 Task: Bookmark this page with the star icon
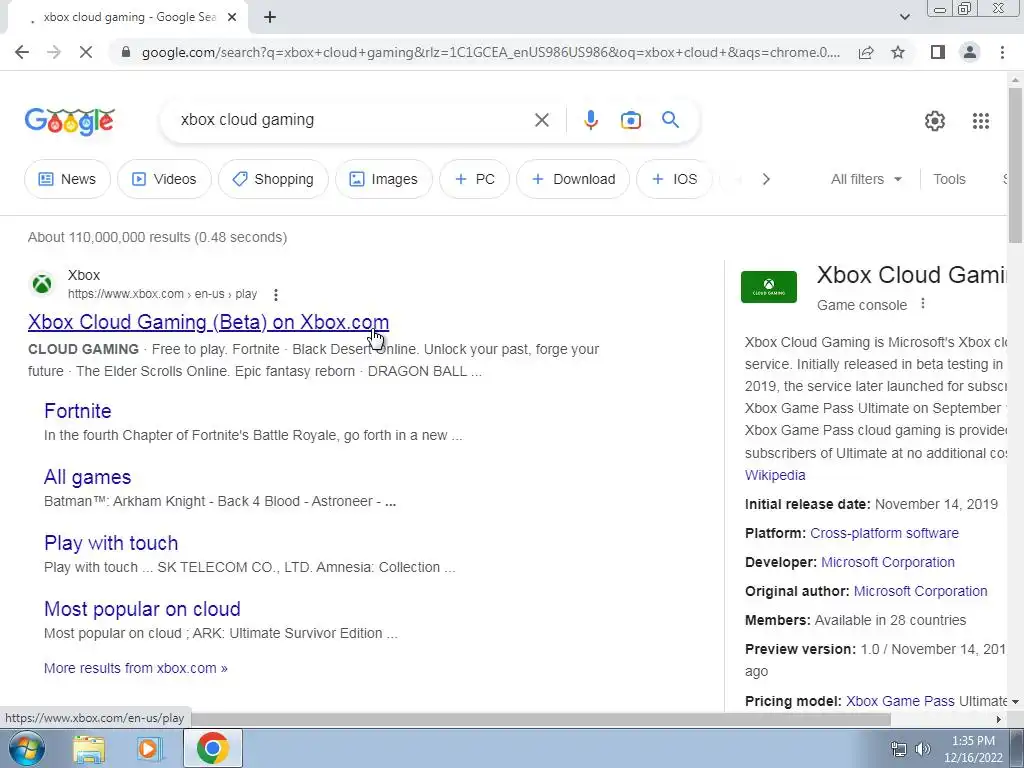[x=898, y=52]
